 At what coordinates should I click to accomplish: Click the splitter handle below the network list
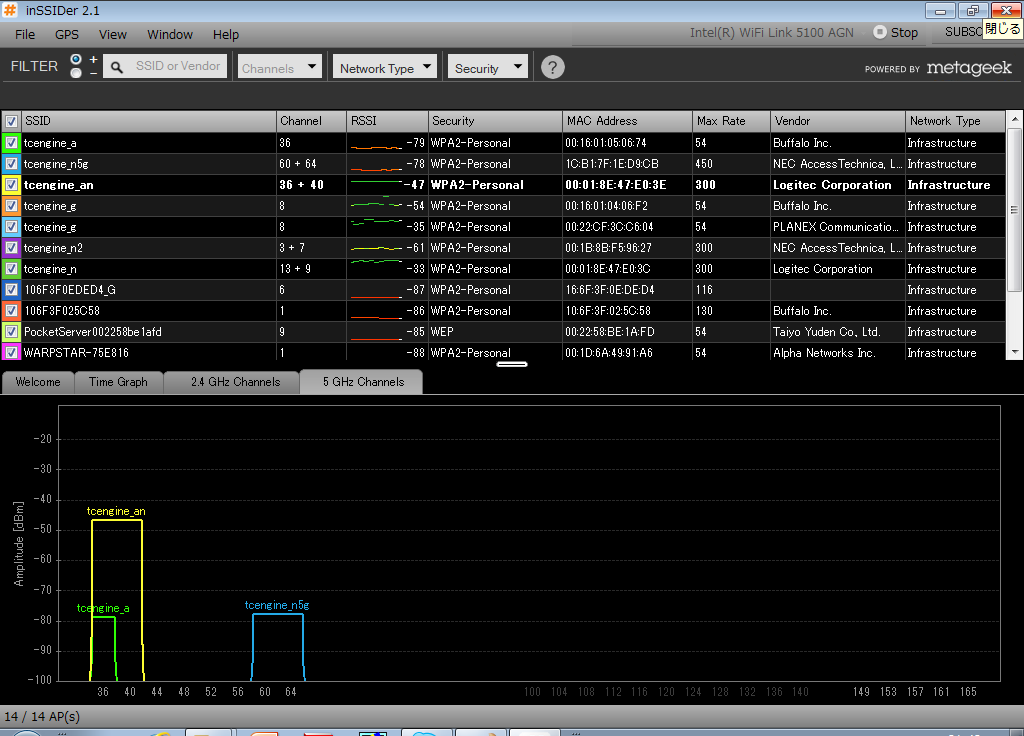click(512, 364)
